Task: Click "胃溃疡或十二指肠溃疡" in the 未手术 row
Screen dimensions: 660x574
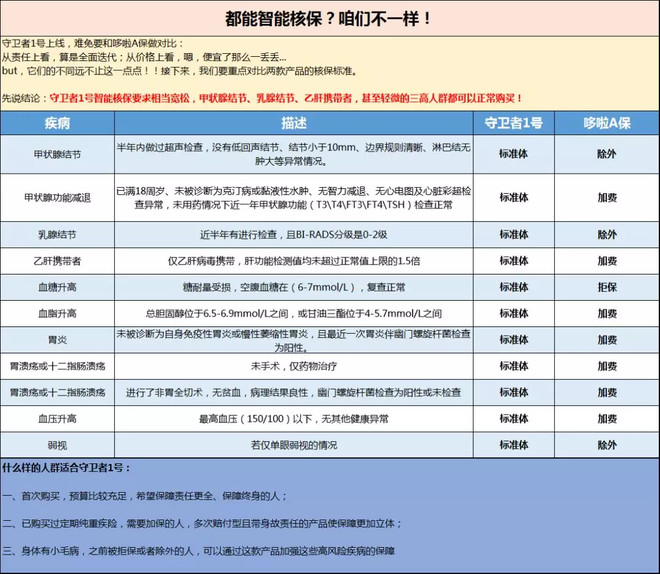Action: [57, 367]
